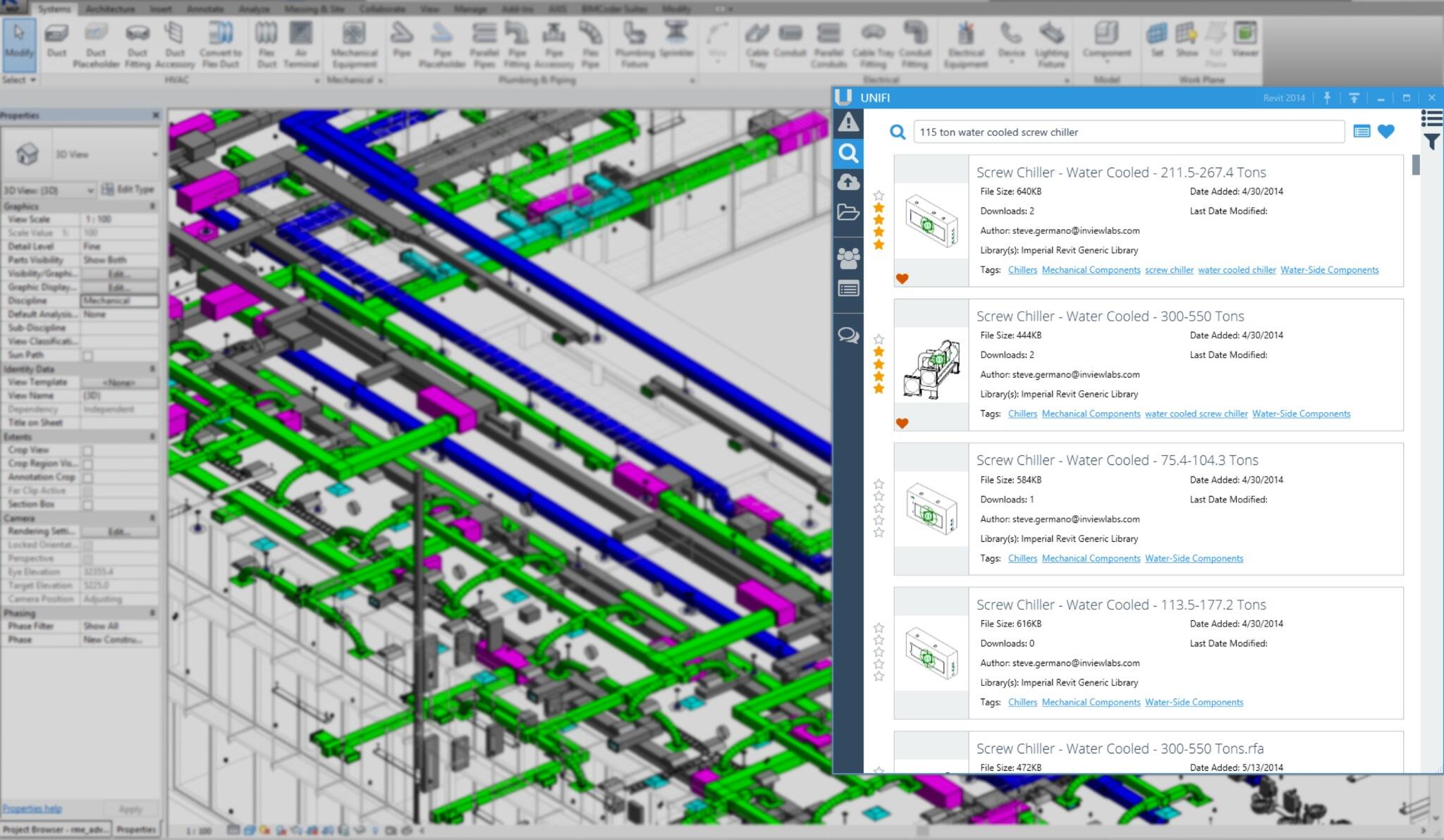Click magnifier icon beside search box
The width and height of the screenshot is (1444, 840).
897,132
